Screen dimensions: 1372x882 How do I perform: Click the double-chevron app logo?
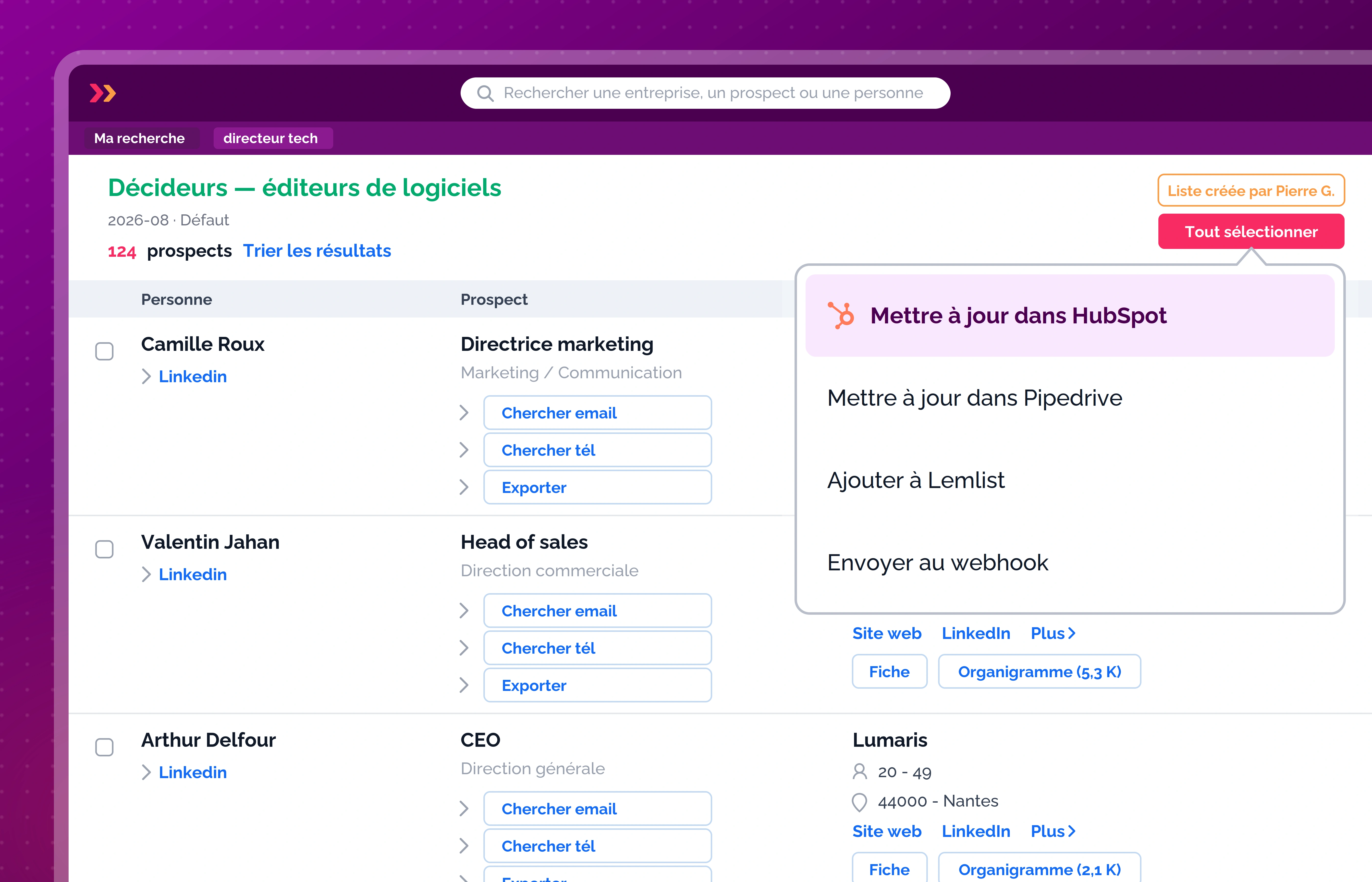[103, 93]
